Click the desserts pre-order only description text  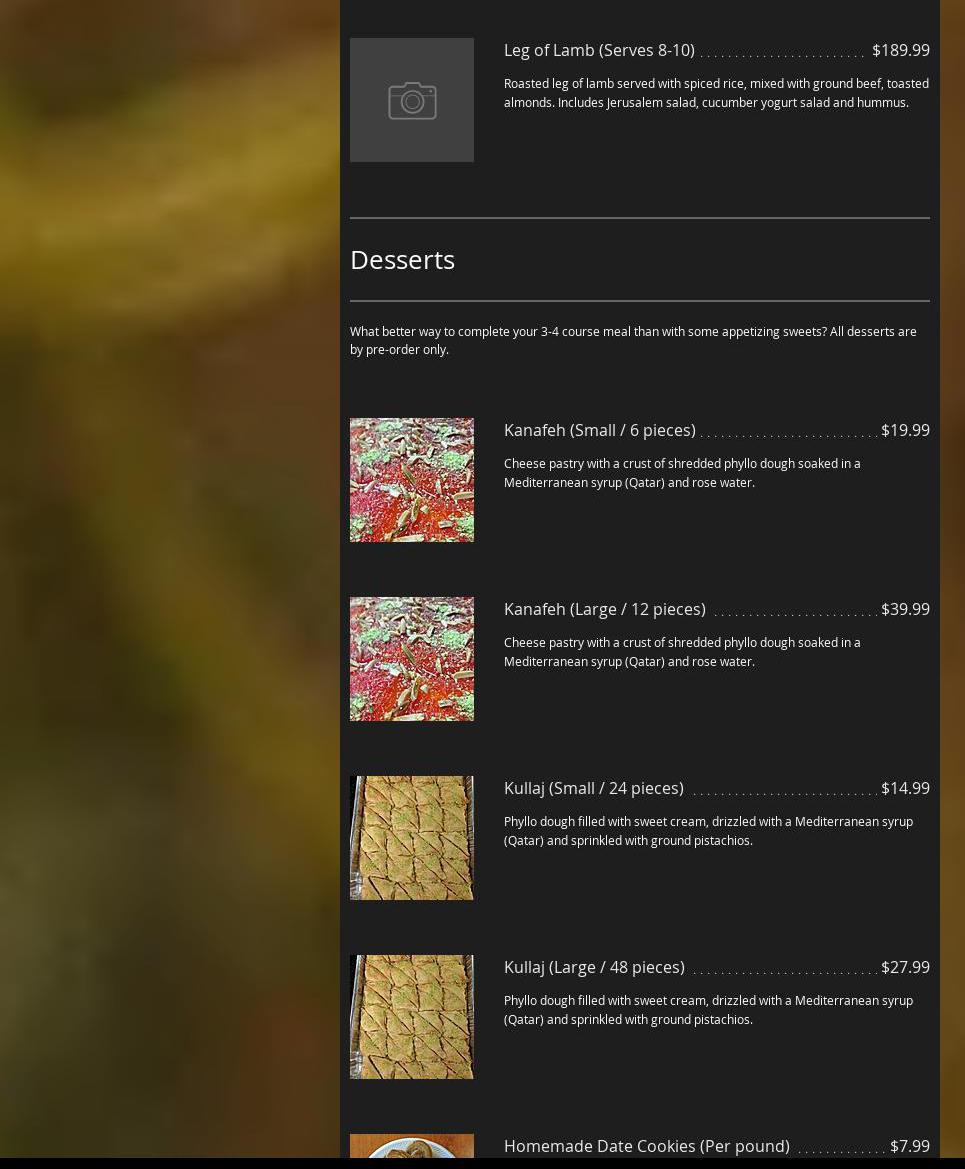click(x=633, y=341)
